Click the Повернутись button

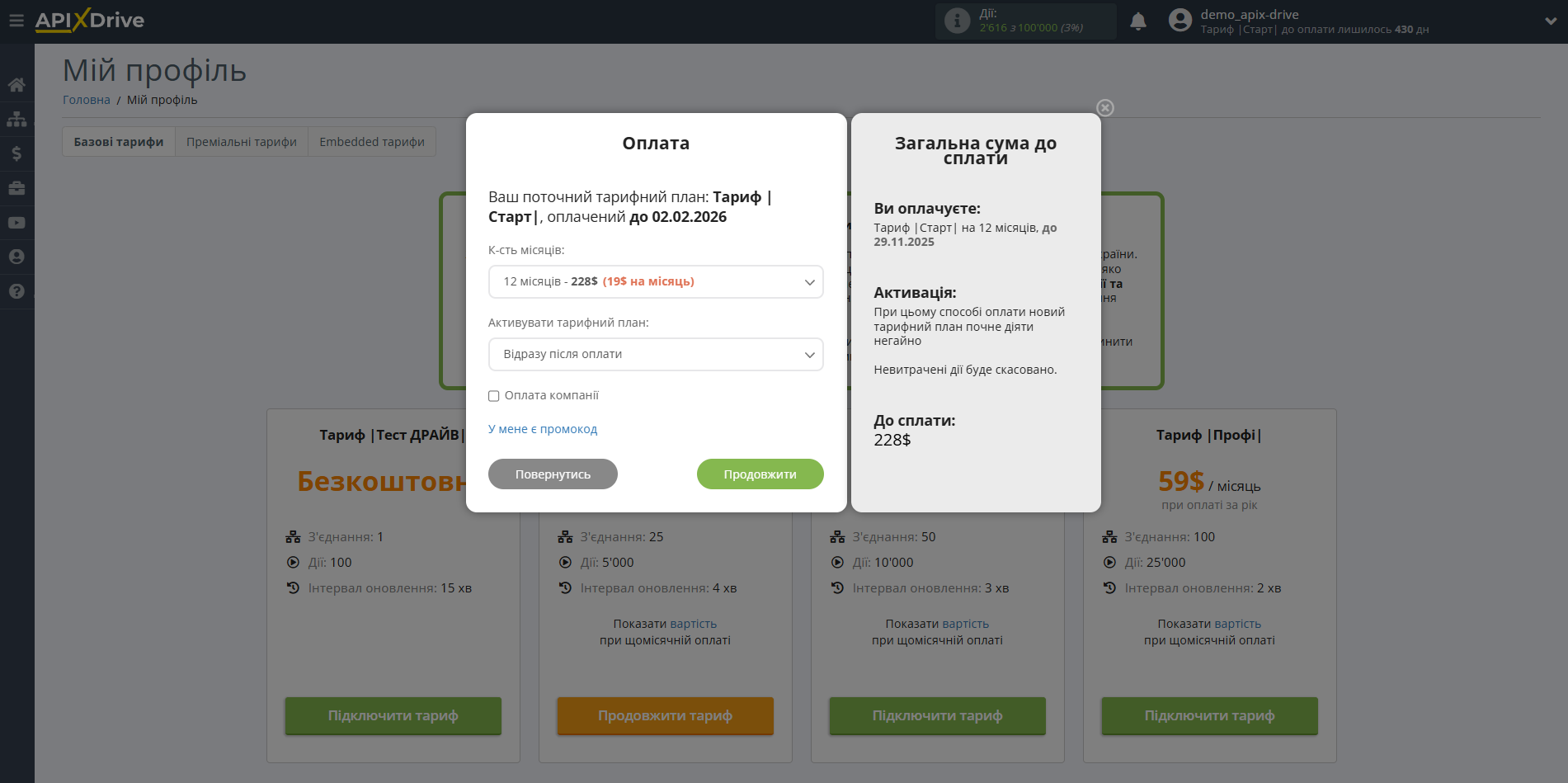tap(553, 474)
